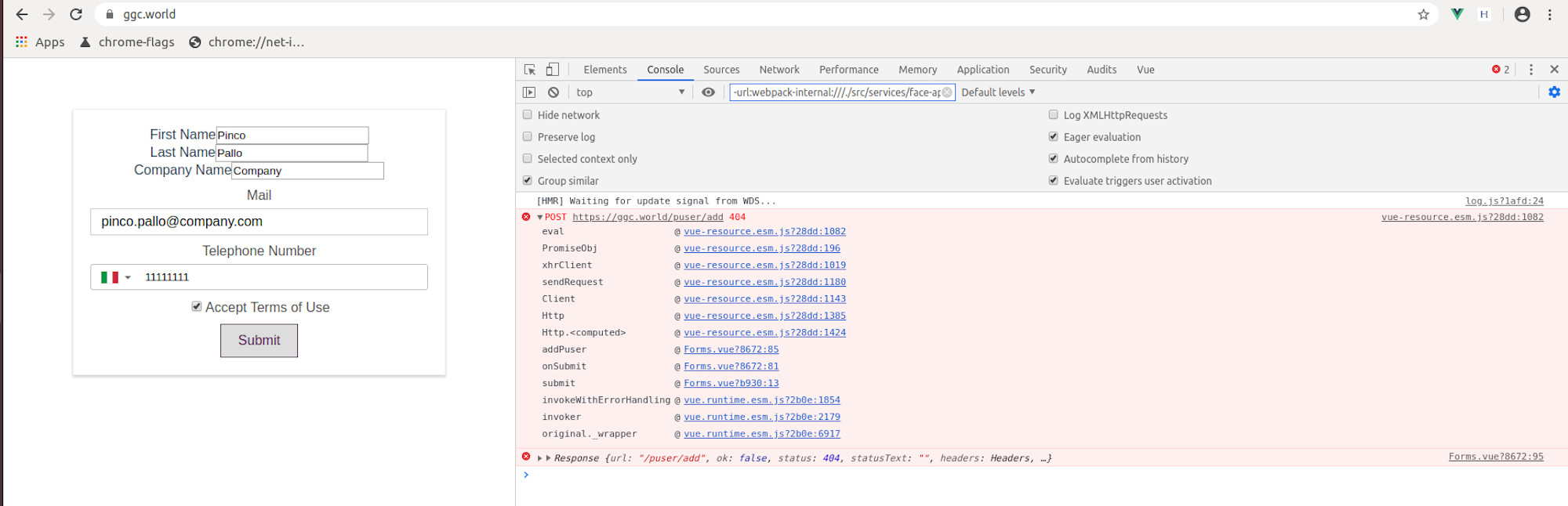Viewport: 1568px width, 506px height.
Task: Reload the ggc.world page
Action: 76,14
